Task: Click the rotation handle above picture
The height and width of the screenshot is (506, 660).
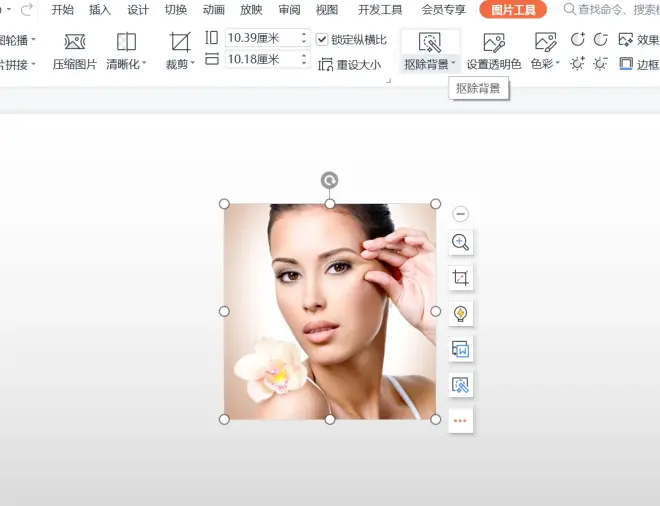Action: point(329,181)
